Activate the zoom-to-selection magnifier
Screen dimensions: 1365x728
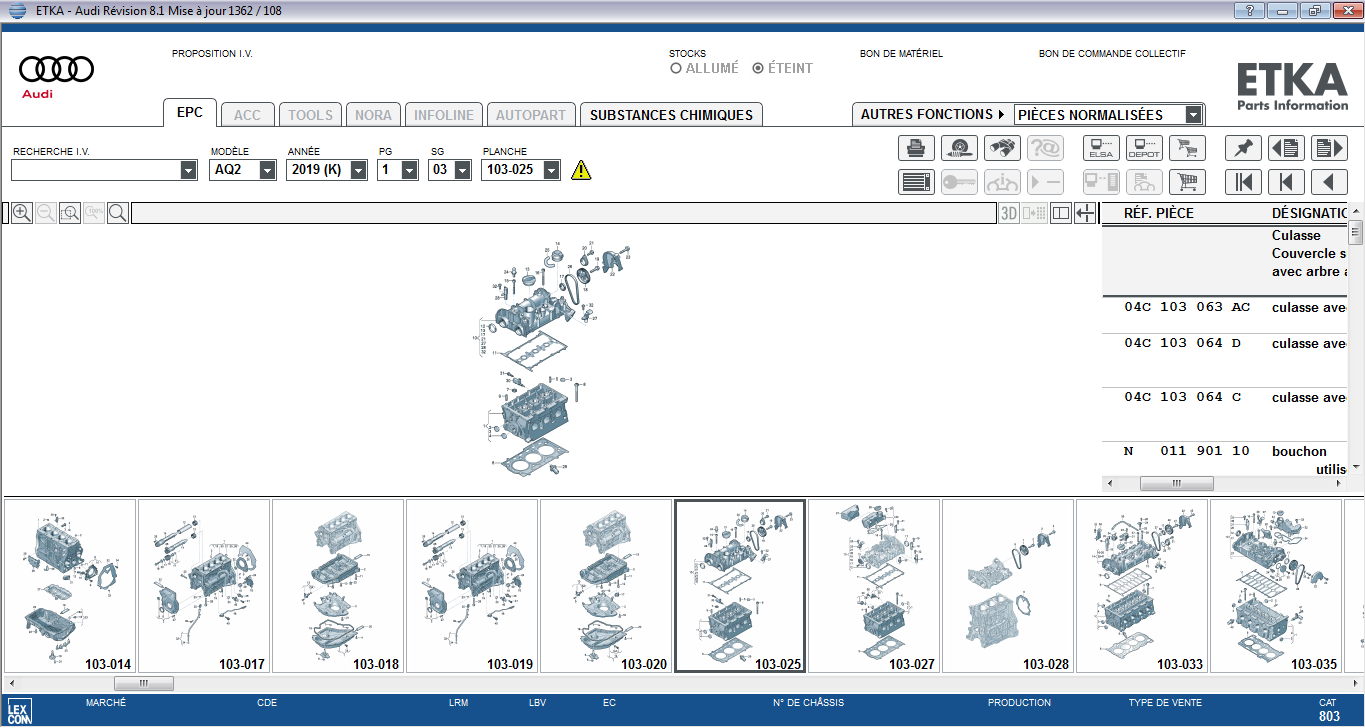coord(69,213)
